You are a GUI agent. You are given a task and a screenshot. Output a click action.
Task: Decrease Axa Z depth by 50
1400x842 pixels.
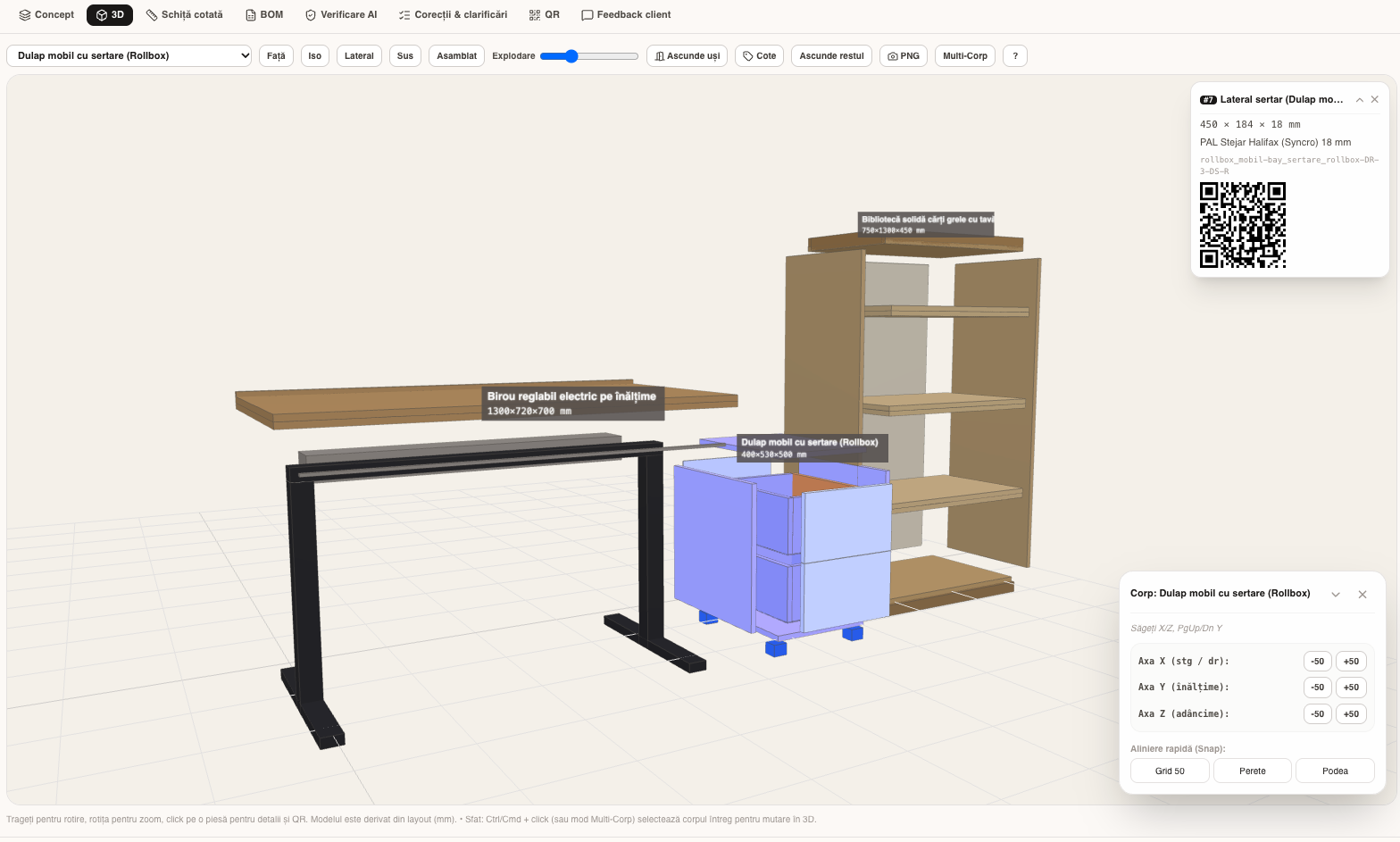[1318, 714]
